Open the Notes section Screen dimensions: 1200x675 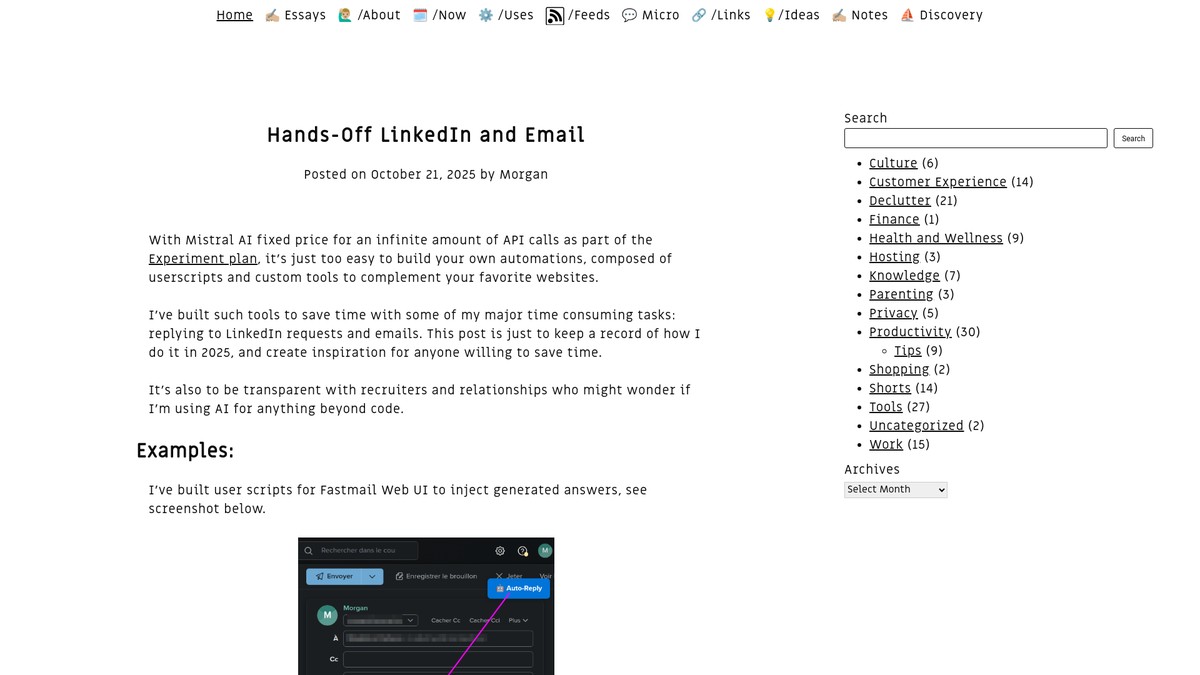click(860, 15)
